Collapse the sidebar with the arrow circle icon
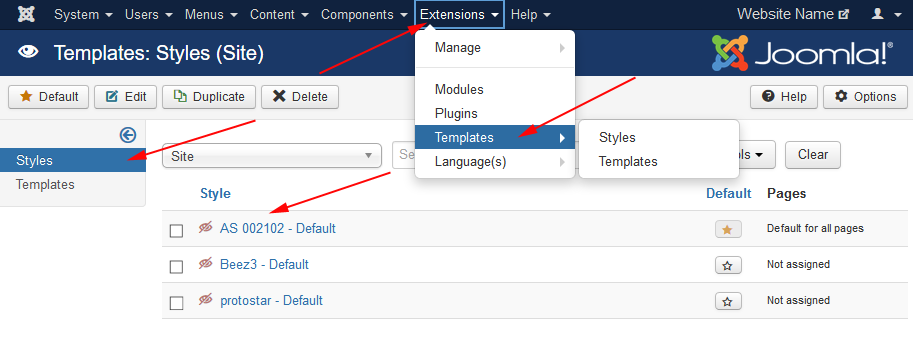The width and height of the screenshot is (913, 362). click(128, 135)
